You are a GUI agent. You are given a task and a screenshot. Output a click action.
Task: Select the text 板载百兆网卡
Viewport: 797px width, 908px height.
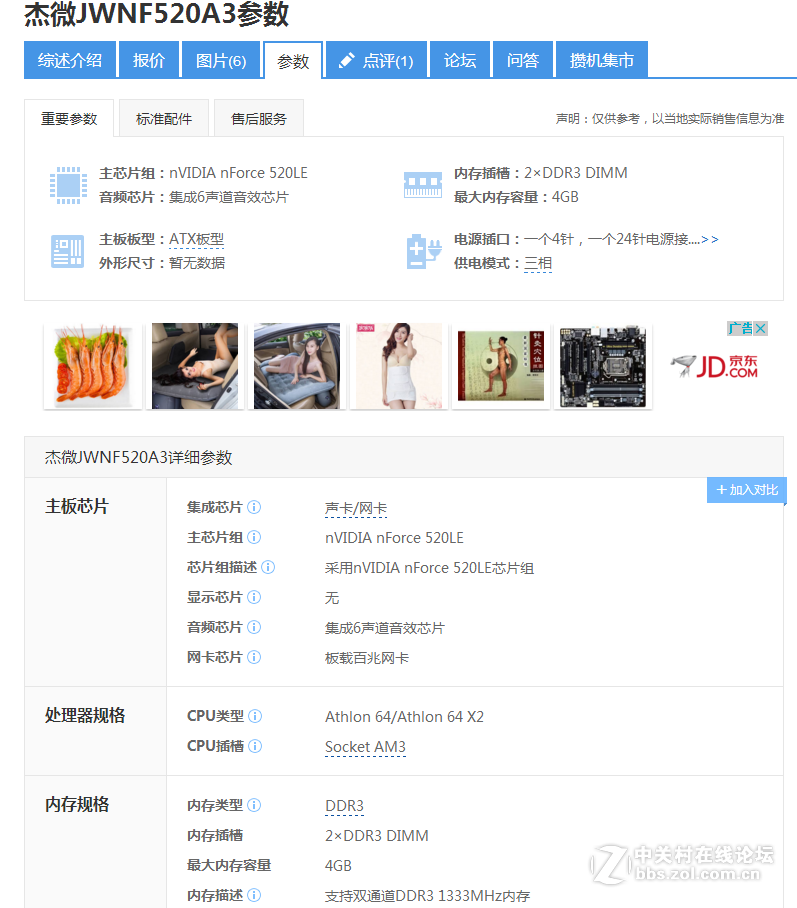367,658
